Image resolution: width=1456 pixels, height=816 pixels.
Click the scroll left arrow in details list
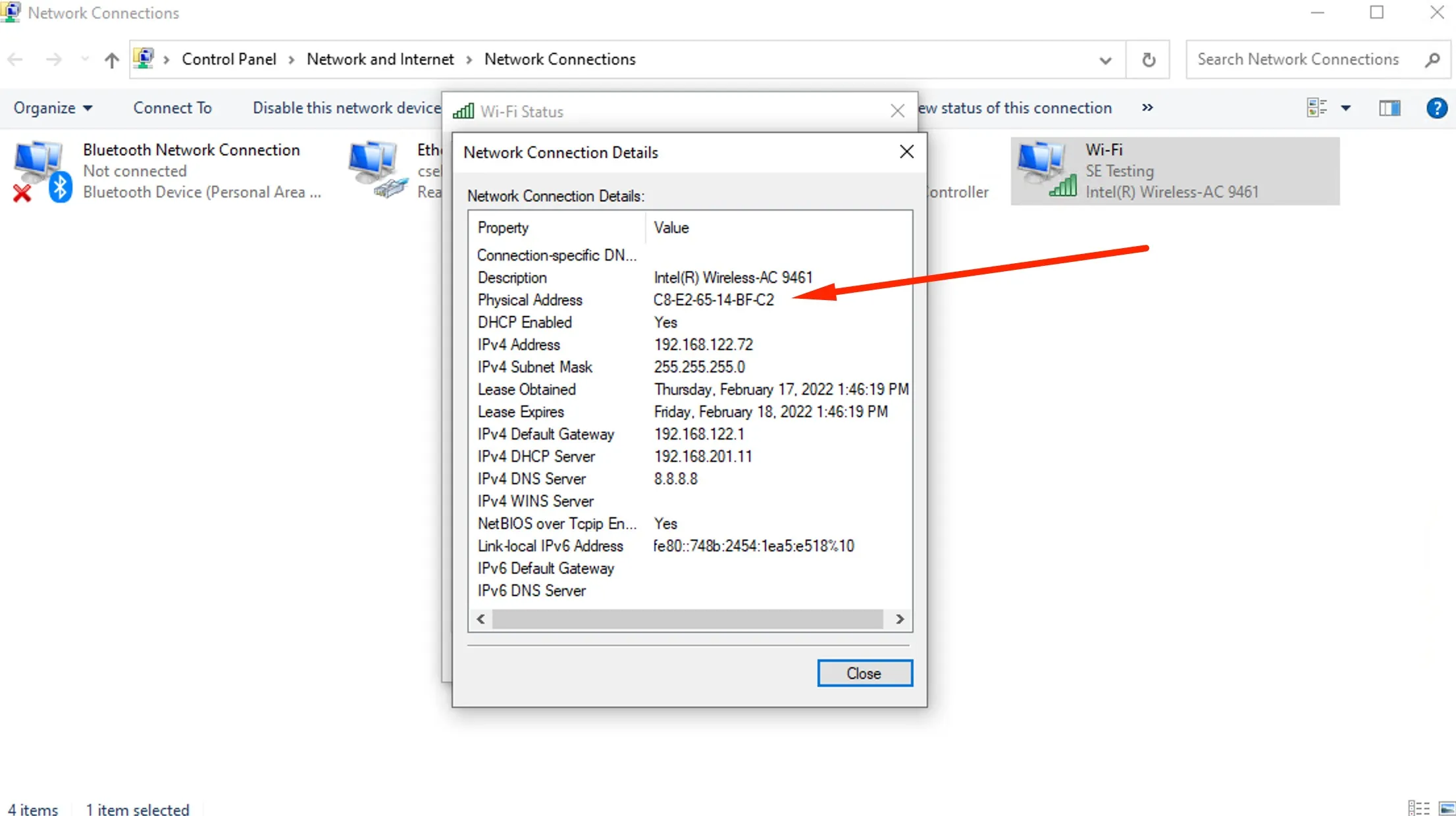point(481,619)
